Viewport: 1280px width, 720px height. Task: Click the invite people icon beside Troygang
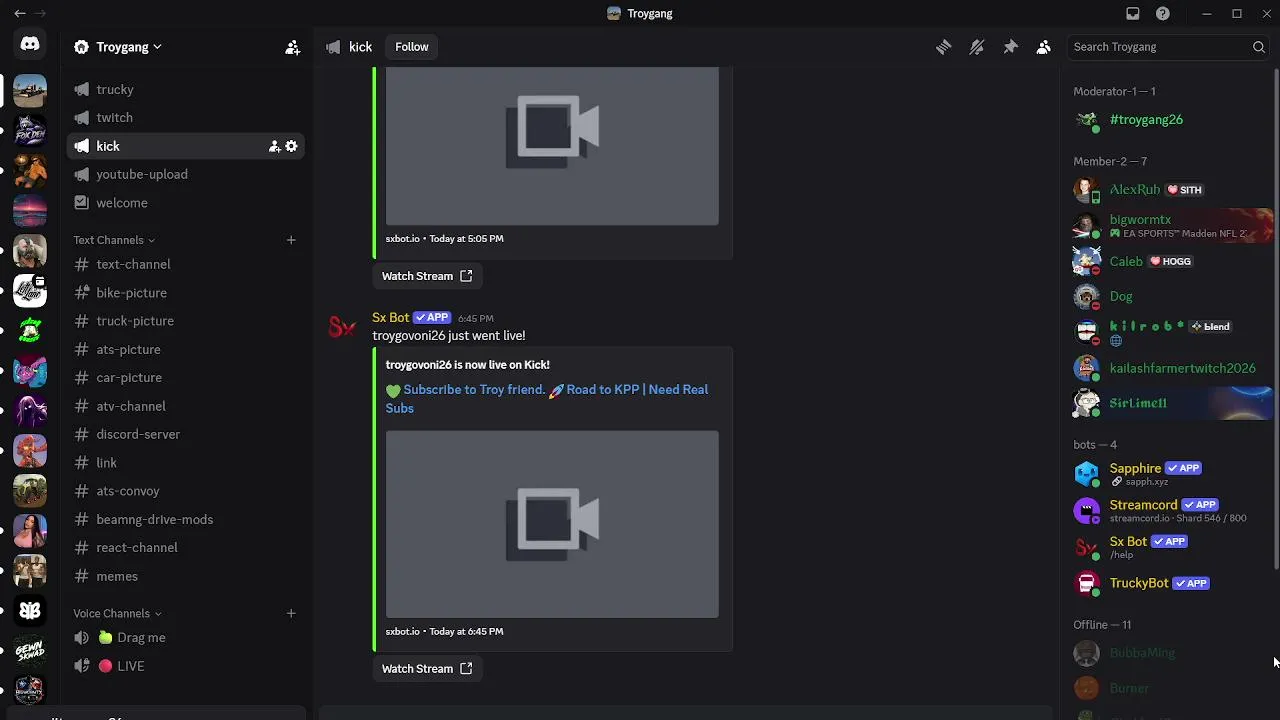(292, 47)
